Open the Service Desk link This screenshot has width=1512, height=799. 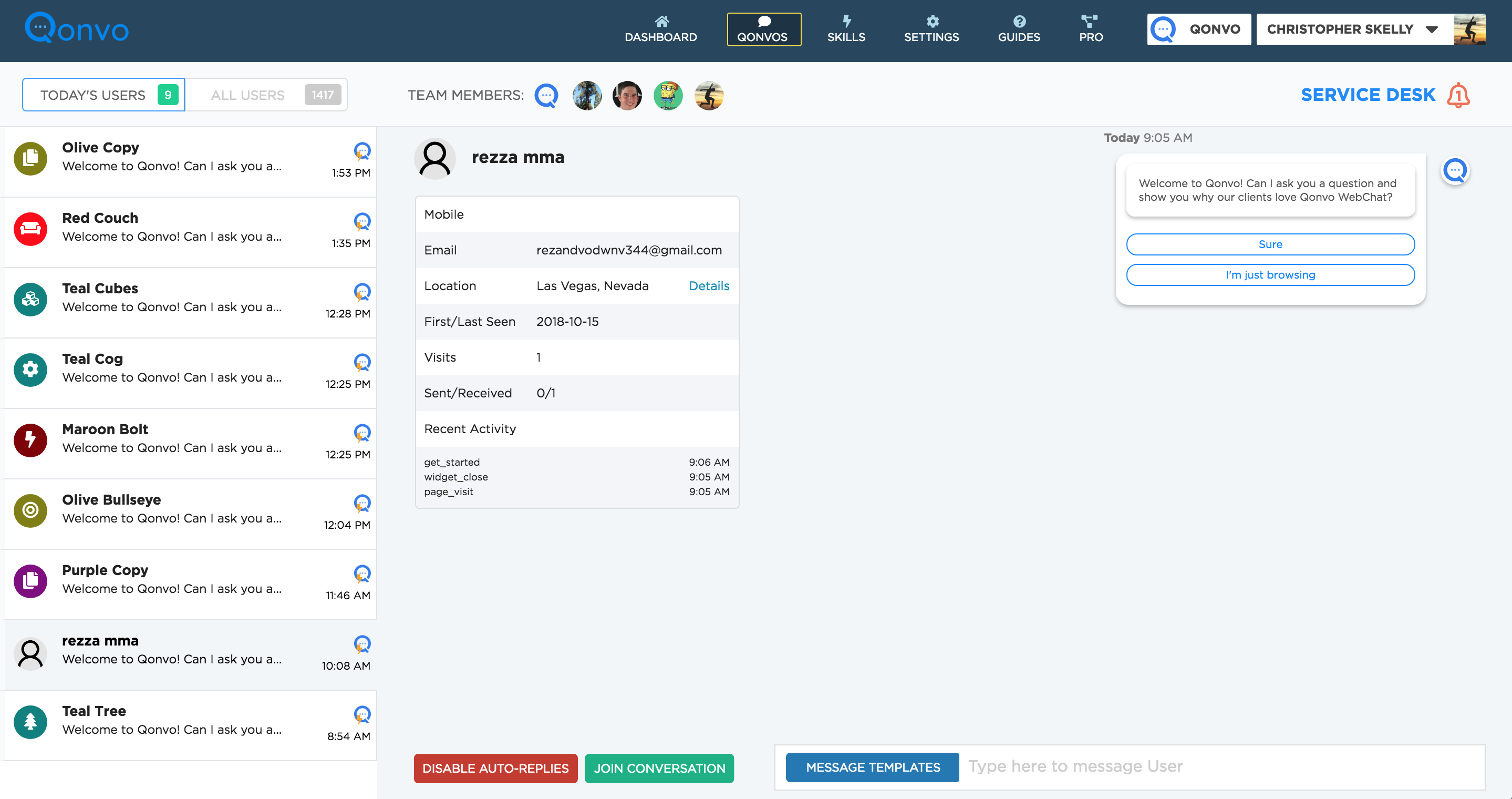pos(1368,95)
